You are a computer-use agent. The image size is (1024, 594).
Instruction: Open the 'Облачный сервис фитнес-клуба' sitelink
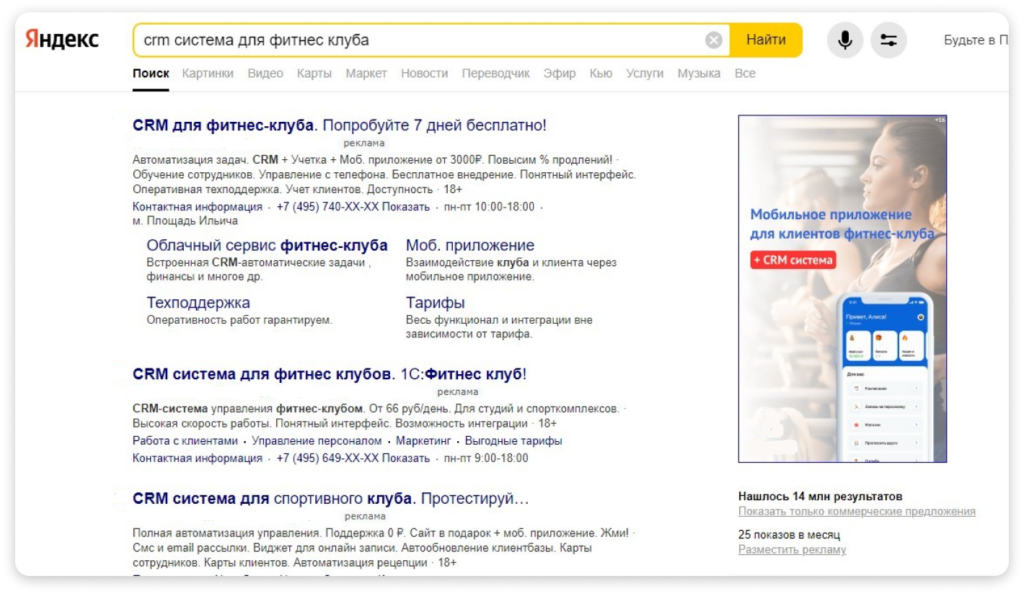coord(266,245)
